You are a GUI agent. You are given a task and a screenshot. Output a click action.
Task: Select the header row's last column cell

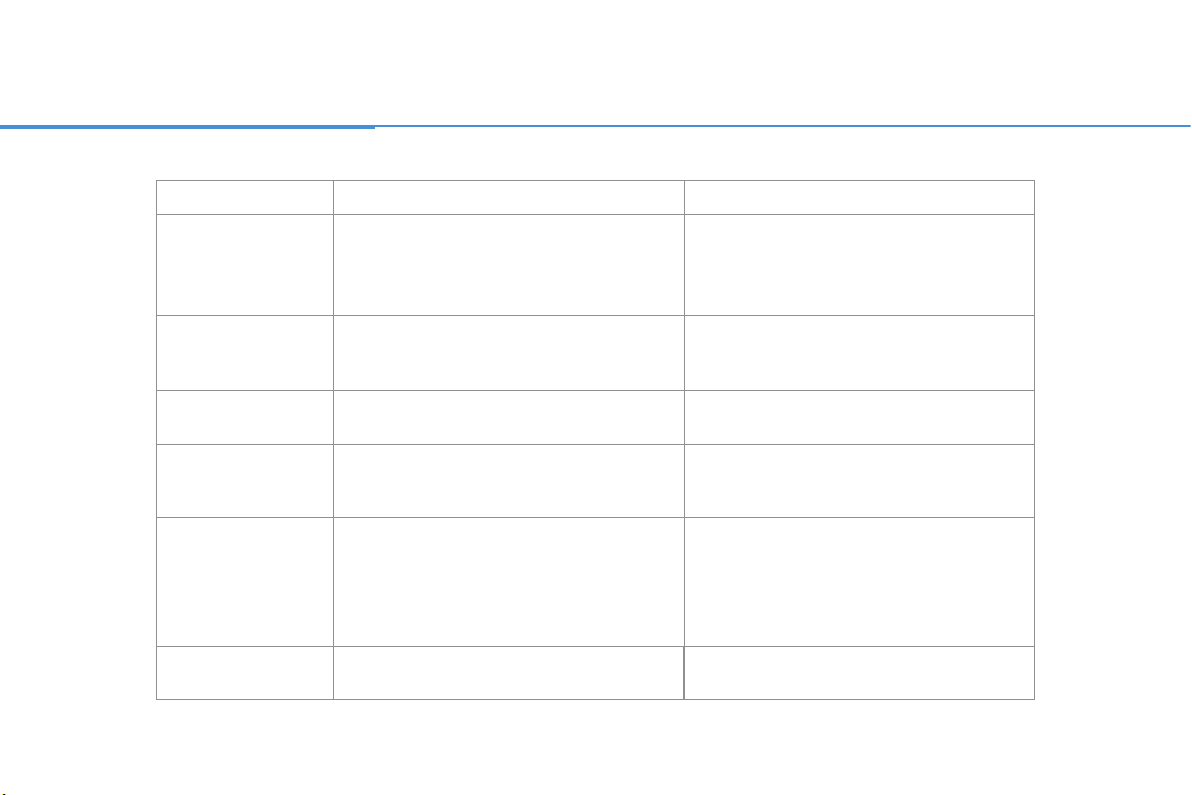click(859, 198)
